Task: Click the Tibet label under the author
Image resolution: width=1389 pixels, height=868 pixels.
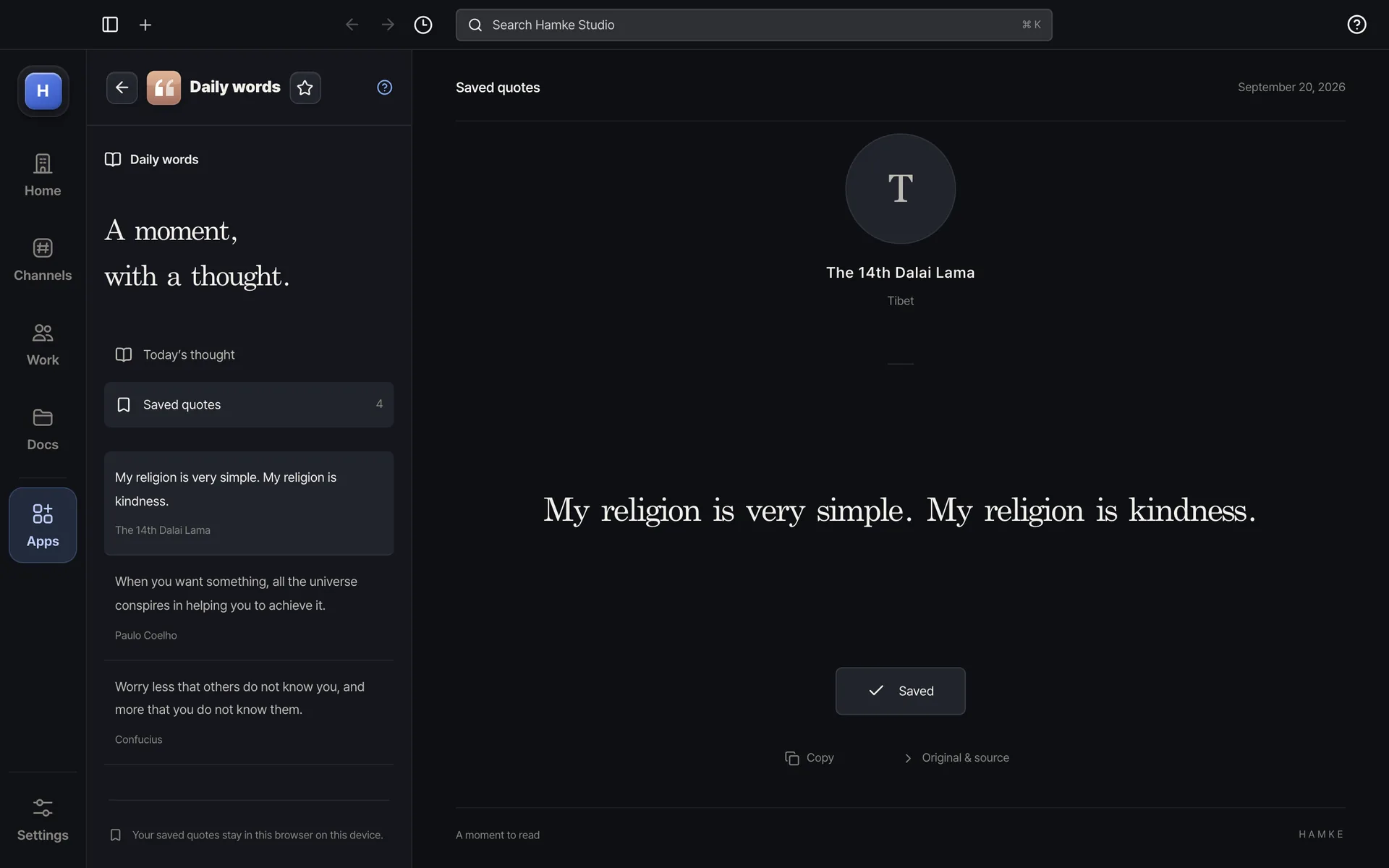Action: [x=900, y=301]
